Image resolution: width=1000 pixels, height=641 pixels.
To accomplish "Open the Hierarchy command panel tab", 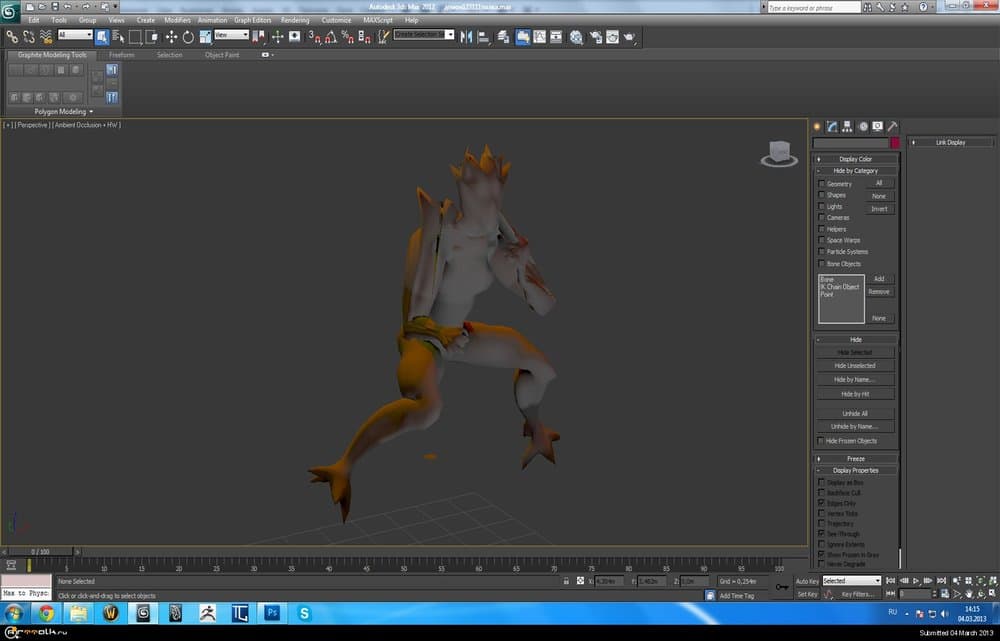I will (x=846, y=127).
